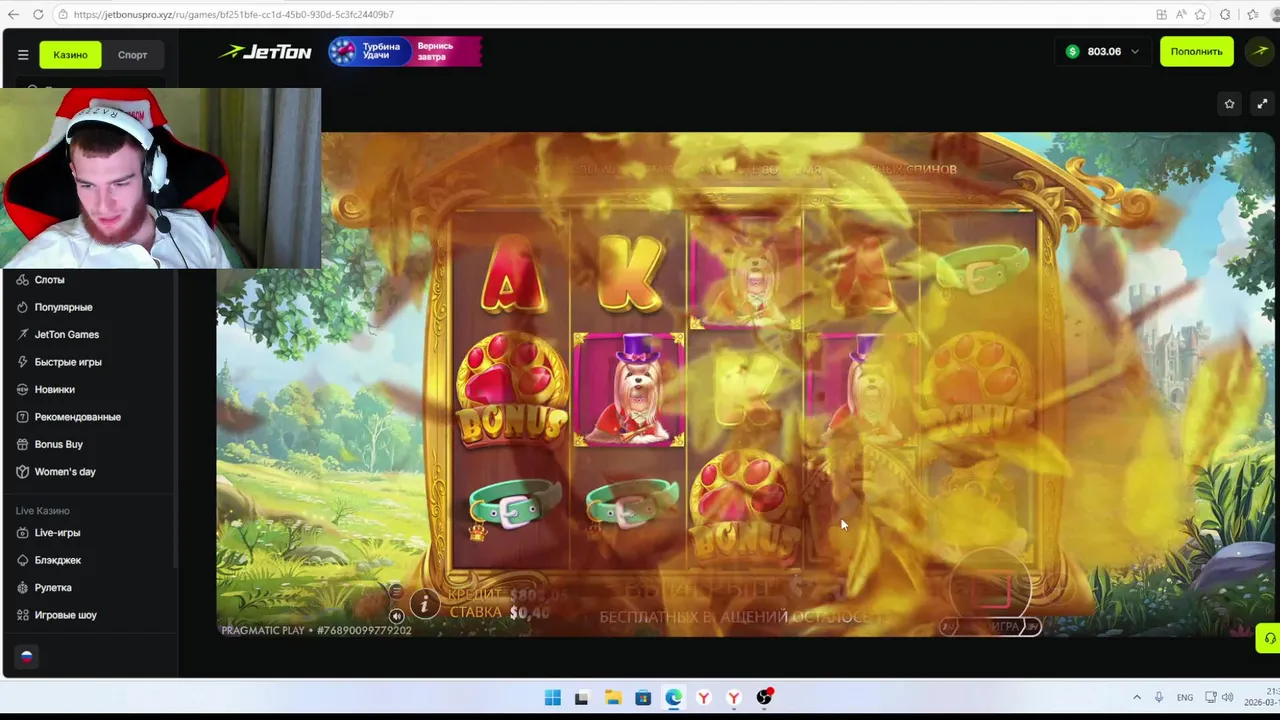Open Live-игры in Live Казино
1280x720 pixels.
coord(57,533)
